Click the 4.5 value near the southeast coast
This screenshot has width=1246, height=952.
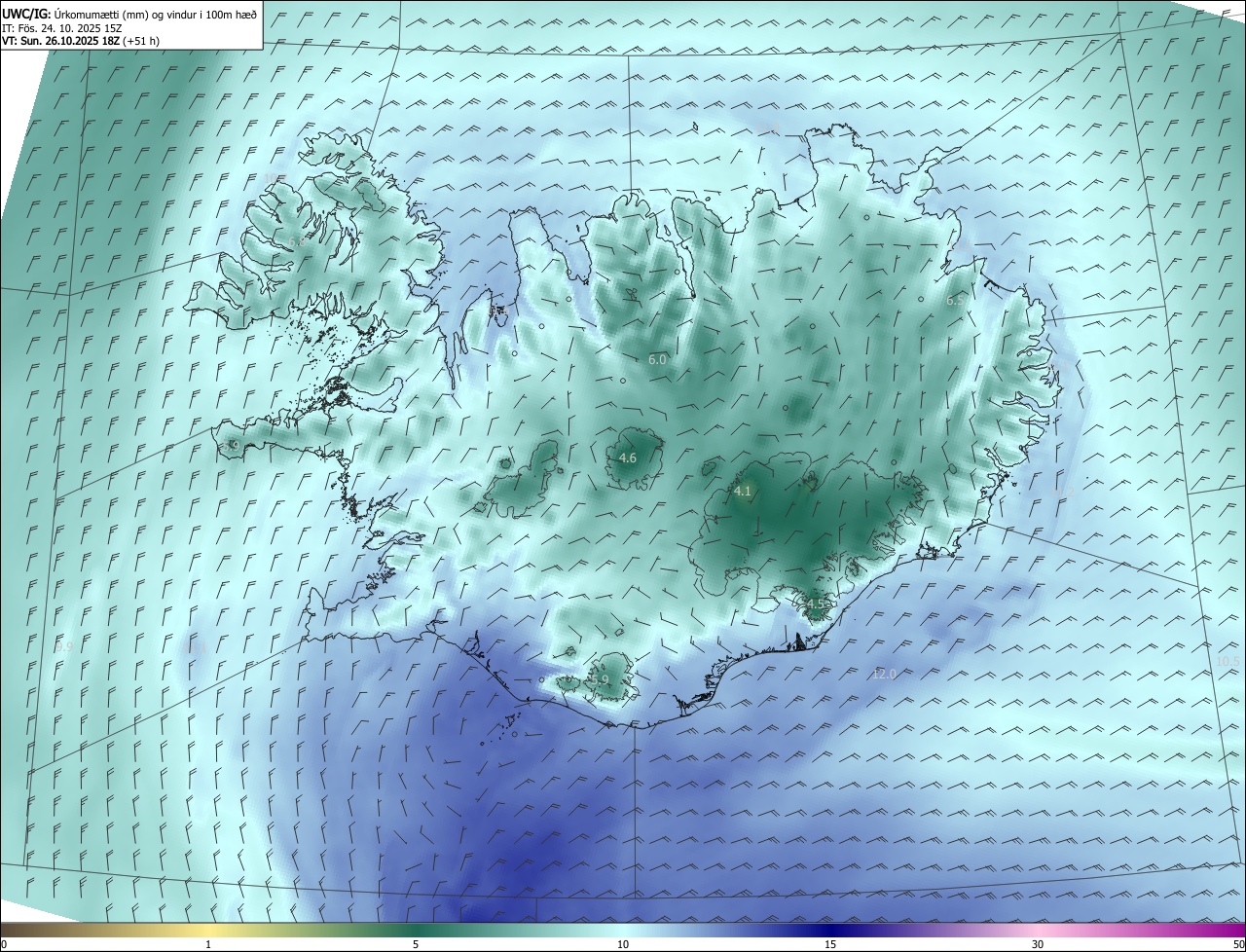[816, 604]
